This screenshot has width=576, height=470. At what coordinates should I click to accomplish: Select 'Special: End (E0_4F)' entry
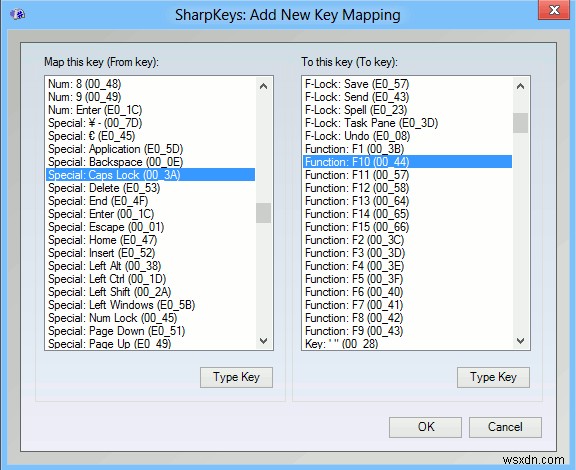point(150,201)
